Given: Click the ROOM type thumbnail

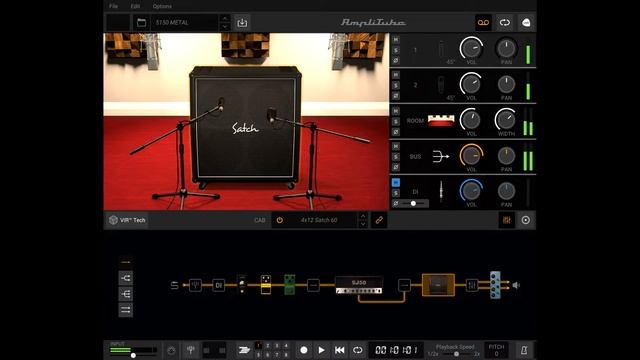Looking at the screenshot, I should 441,120.
